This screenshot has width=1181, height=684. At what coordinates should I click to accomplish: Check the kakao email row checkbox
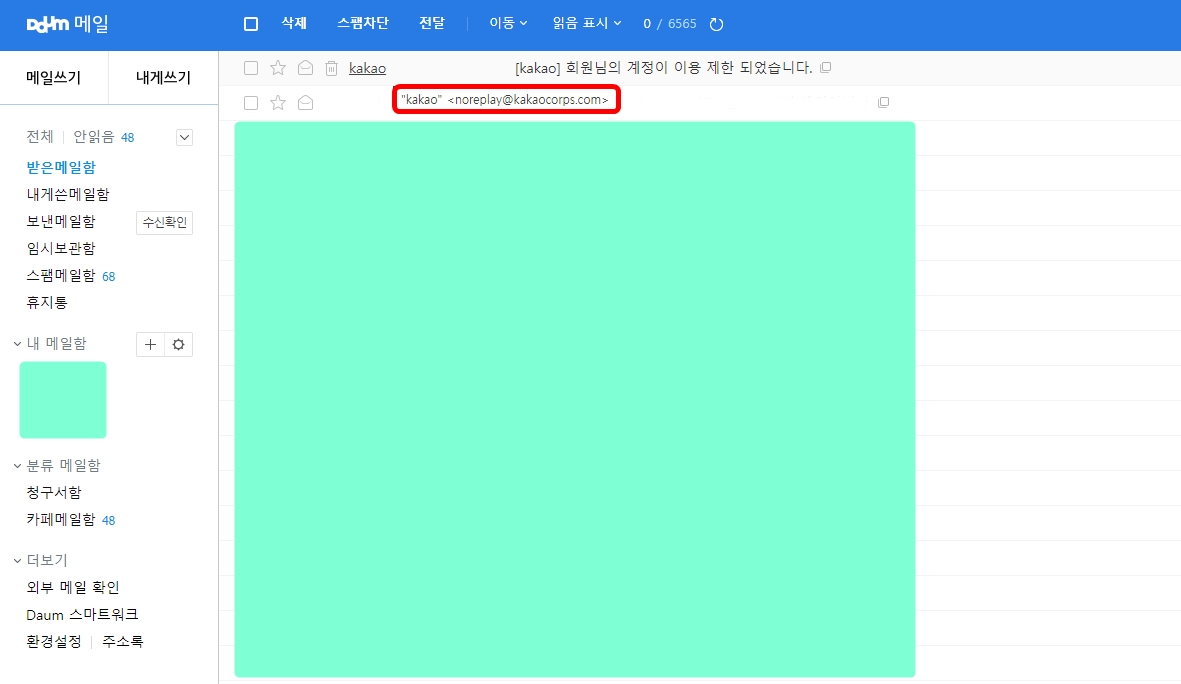coord(251,68)
